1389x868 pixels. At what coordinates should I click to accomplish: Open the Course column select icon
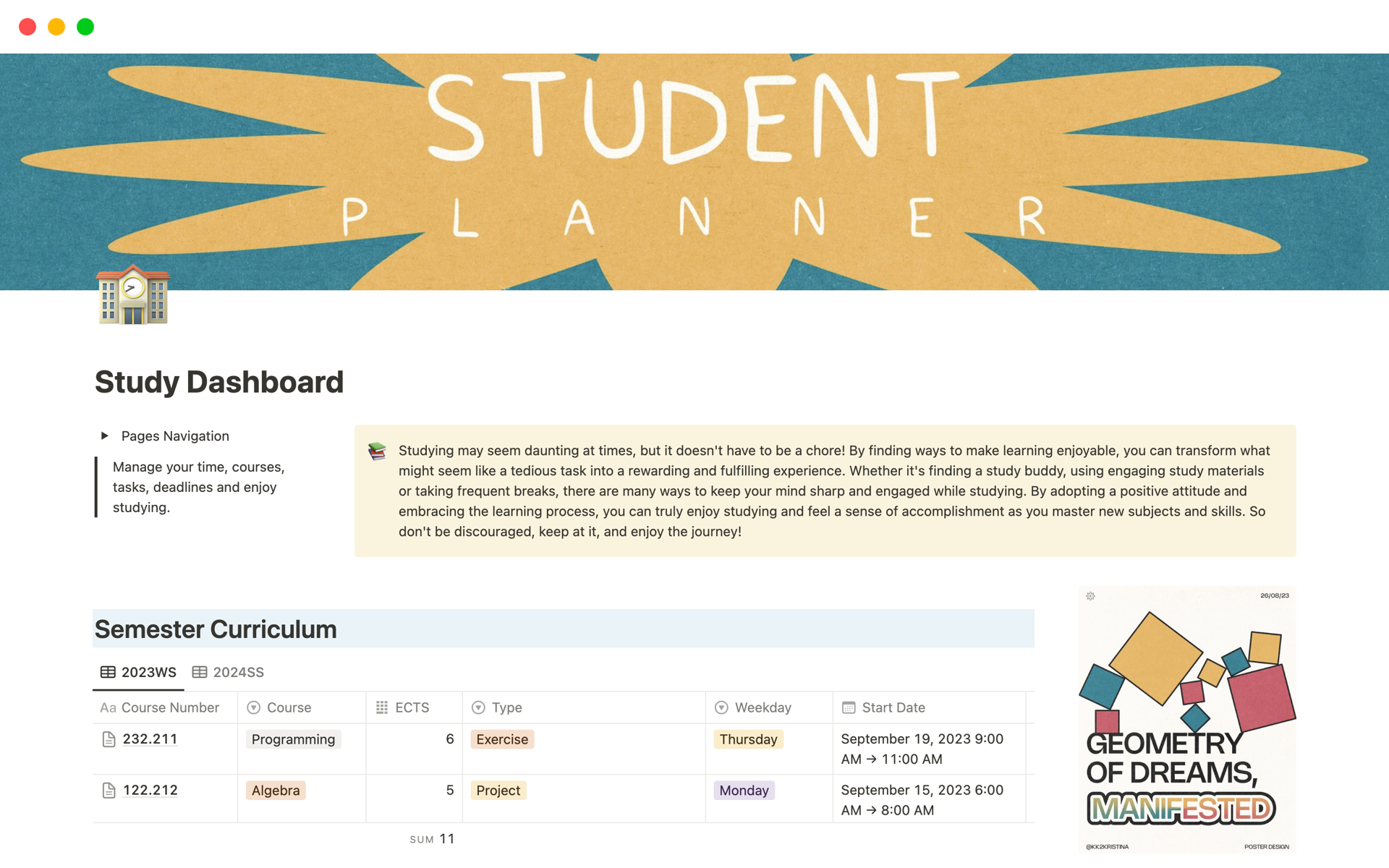pyautogui.click(x=253, y=707)
